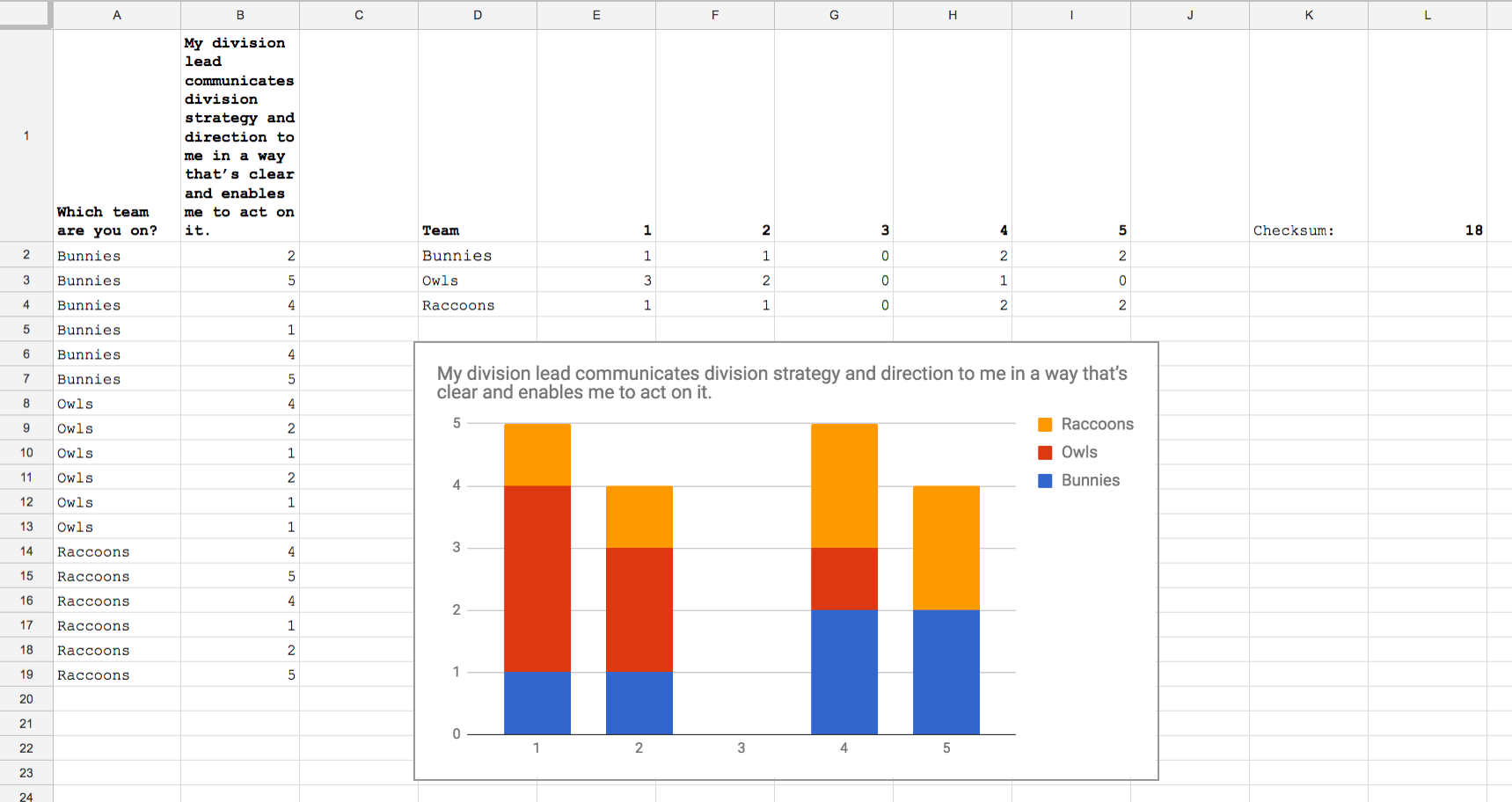The image size is (1512, 802).
Task: Click the blue segment on chart bar 5
Action: (x=946, y=673)
